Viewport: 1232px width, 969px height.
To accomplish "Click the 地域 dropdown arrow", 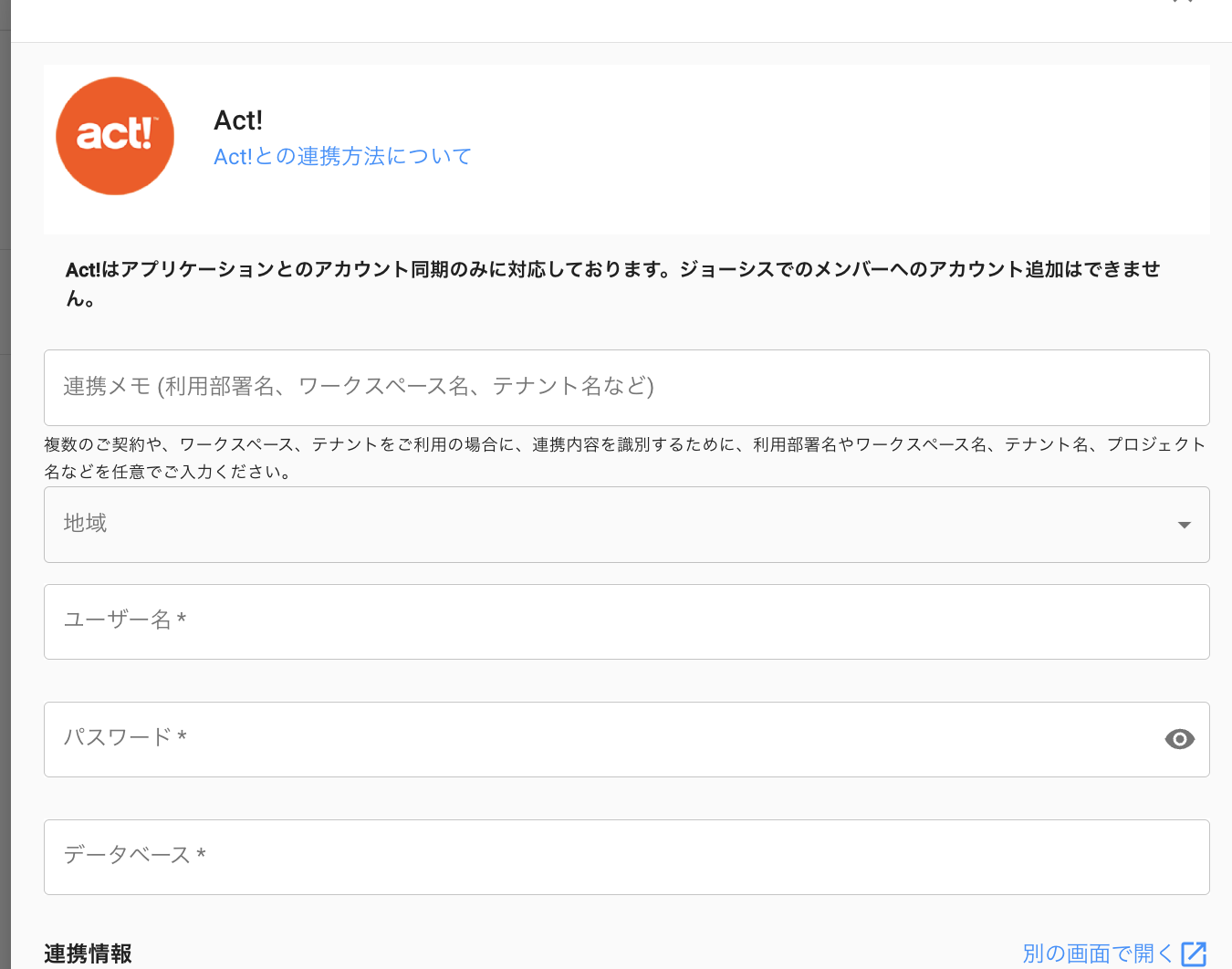I will coord(1184,525).
